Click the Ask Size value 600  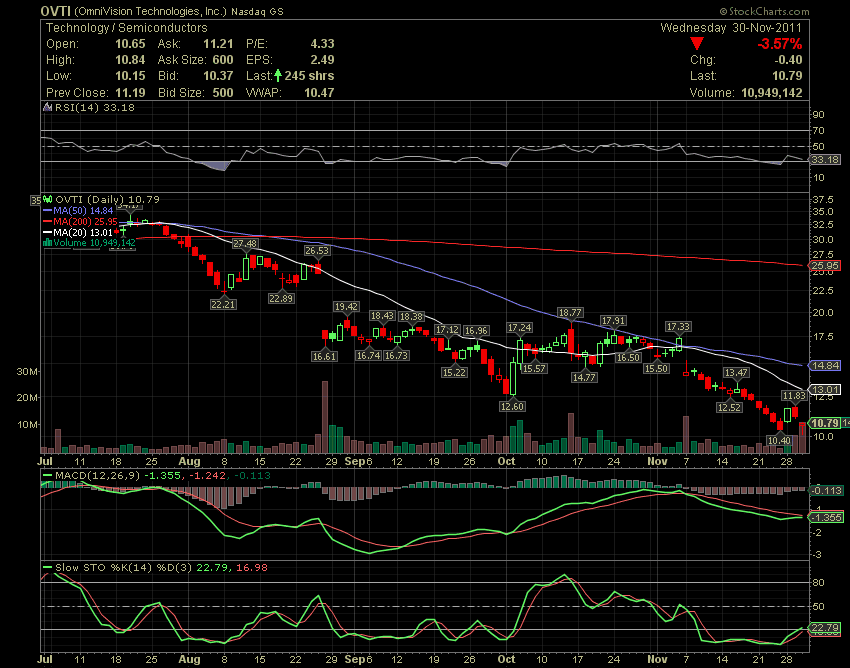click(223, 60)
